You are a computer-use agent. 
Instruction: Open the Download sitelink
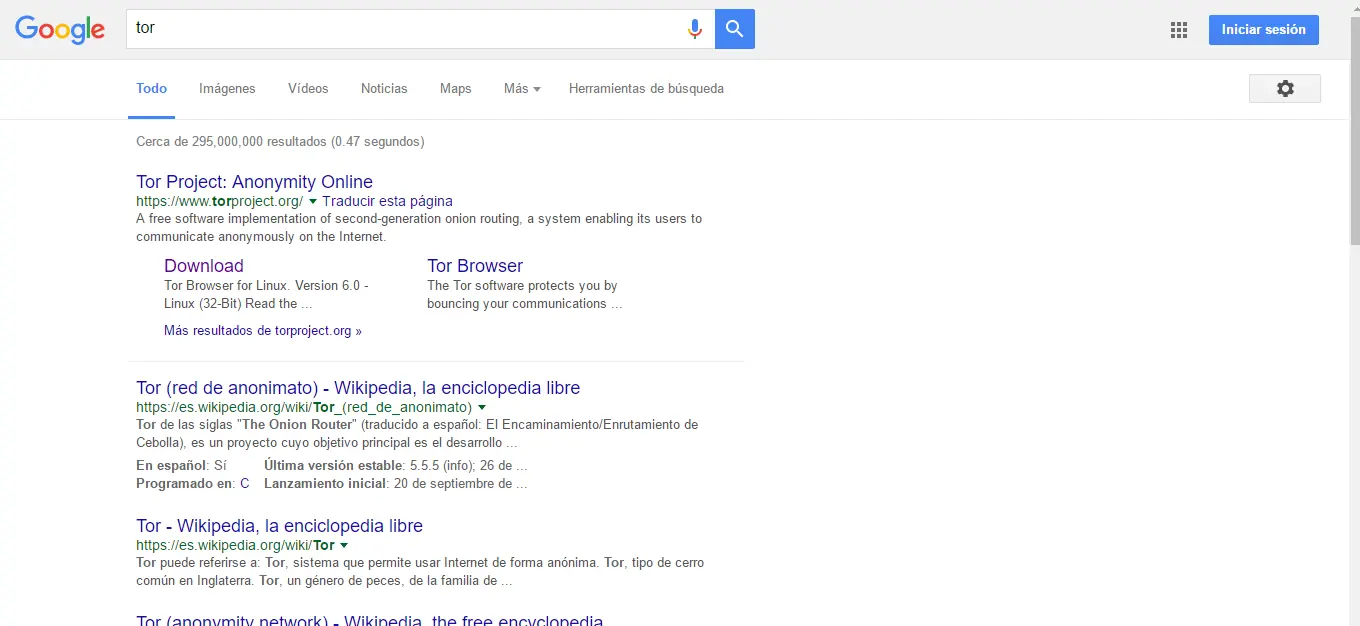(x=204, y=266)
